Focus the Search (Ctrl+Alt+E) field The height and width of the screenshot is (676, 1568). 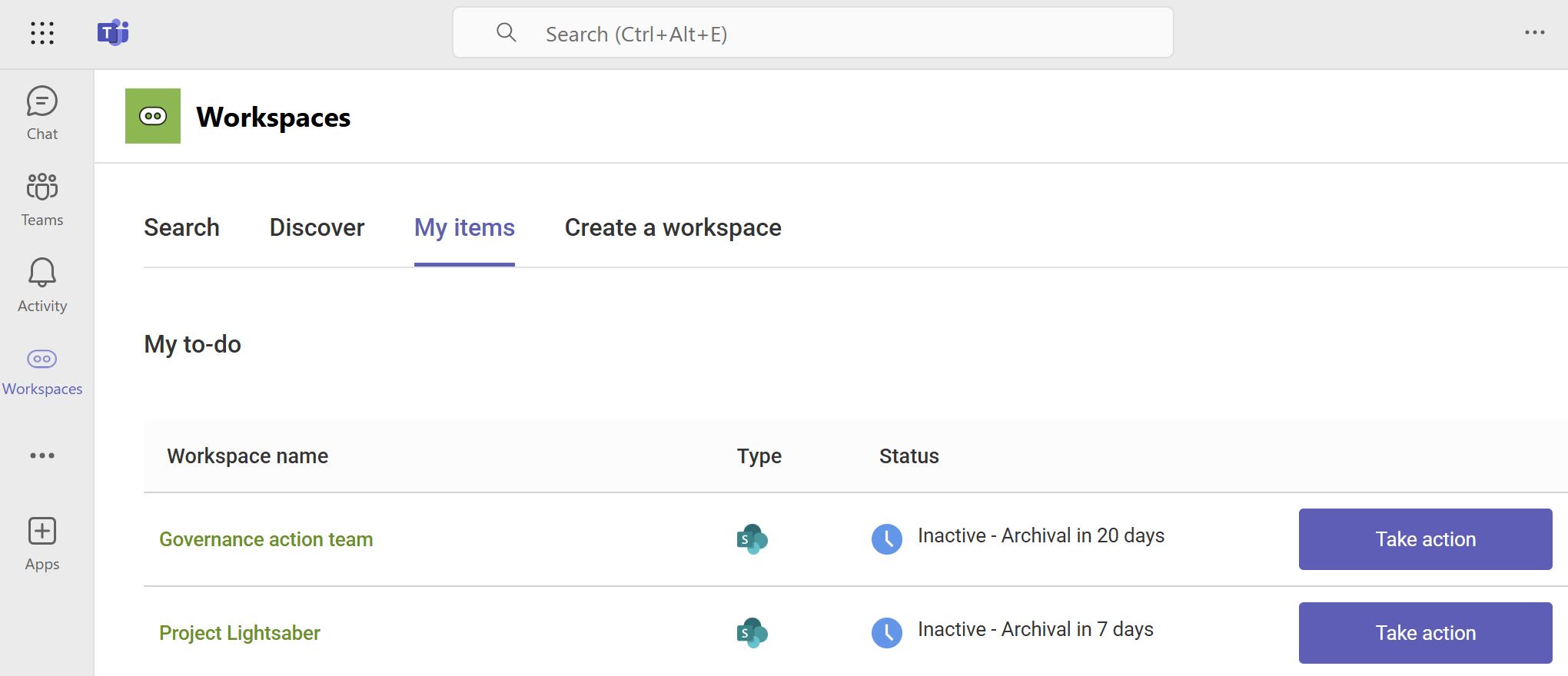[x=813, y=33]
